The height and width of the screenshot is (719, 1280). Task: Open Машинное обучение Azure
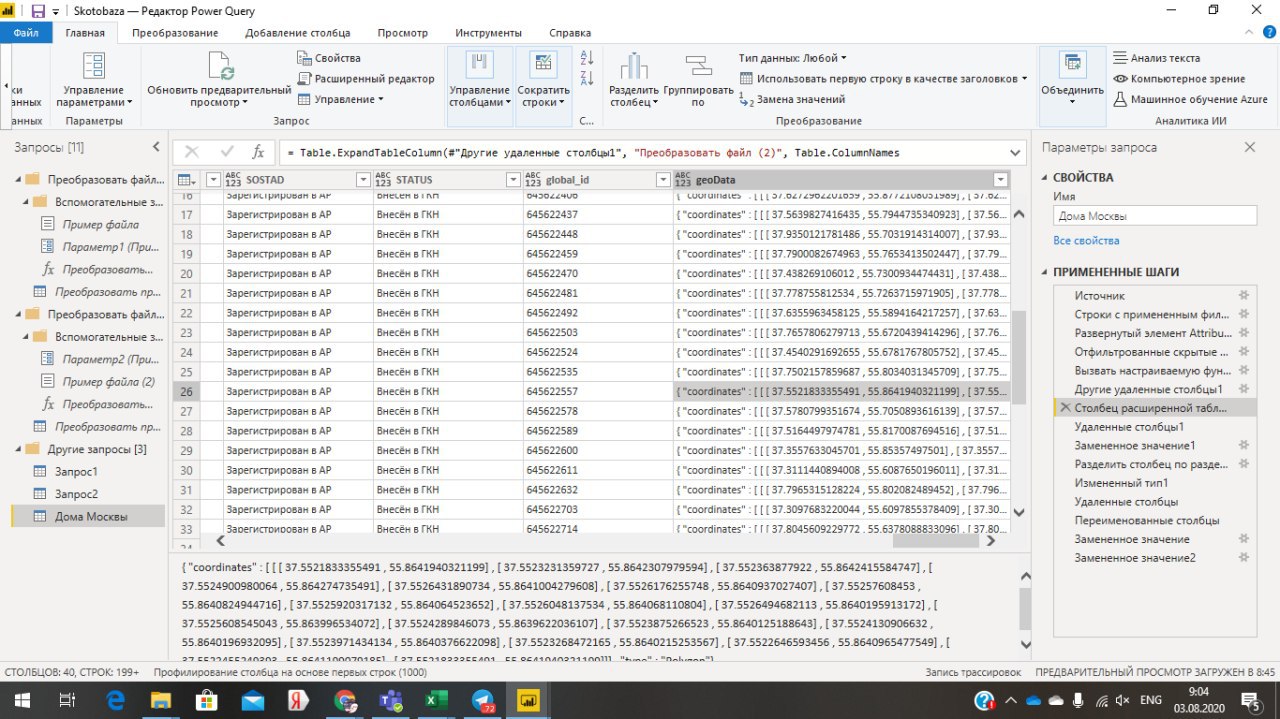point(1190,99)
